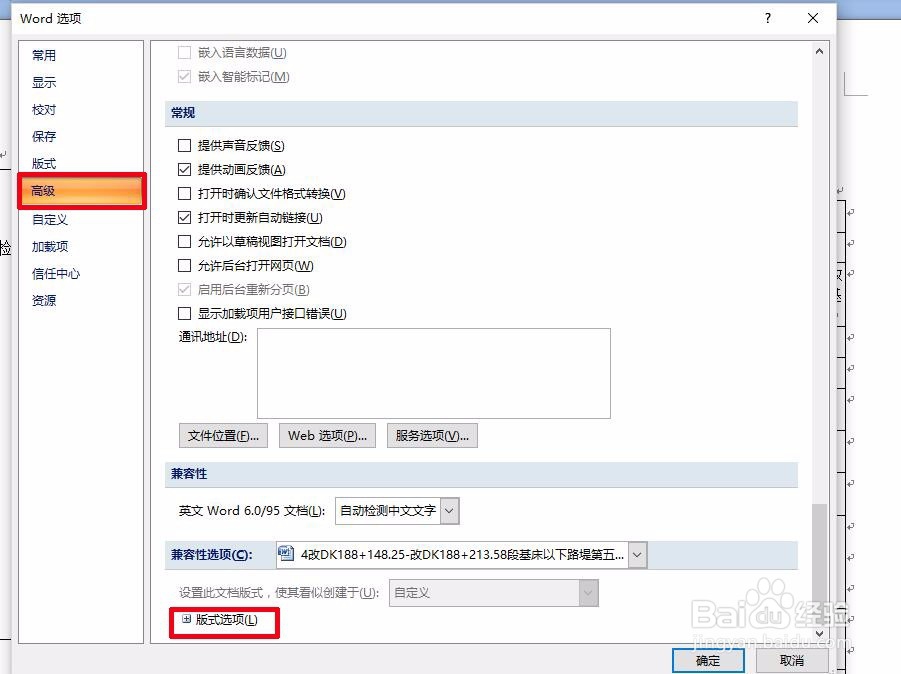Select the 高级 advanced category
Screen dimensions: 901x674
82,191
